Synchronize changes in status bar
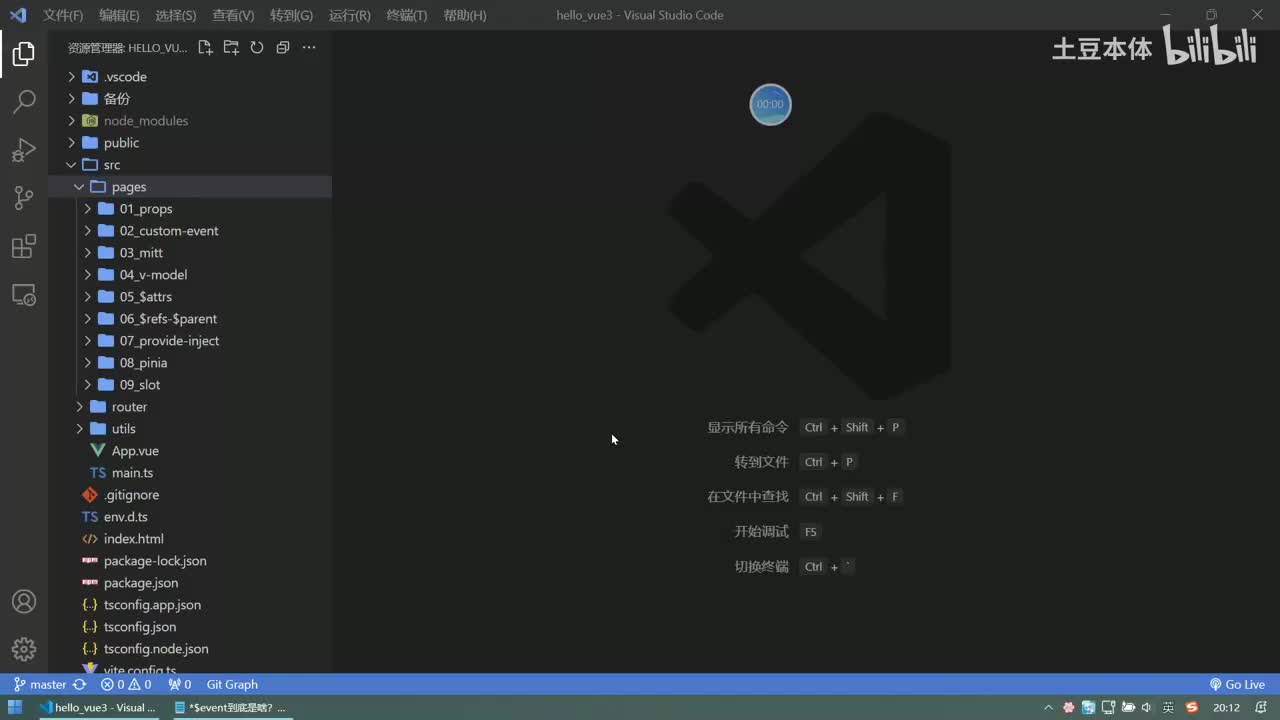1280x720 pixels. coord(80,685)
